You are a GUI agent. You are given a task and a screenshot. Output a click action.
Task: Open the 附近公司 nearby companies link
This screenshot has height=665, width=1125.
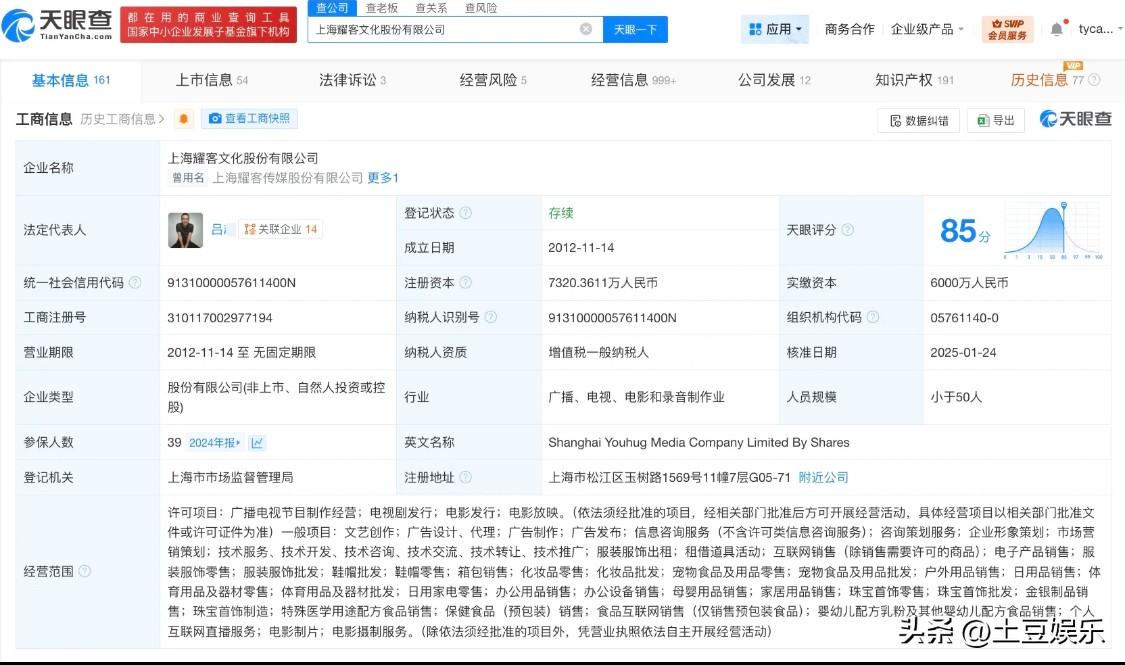pyautogui.click(x=823, y=477)
